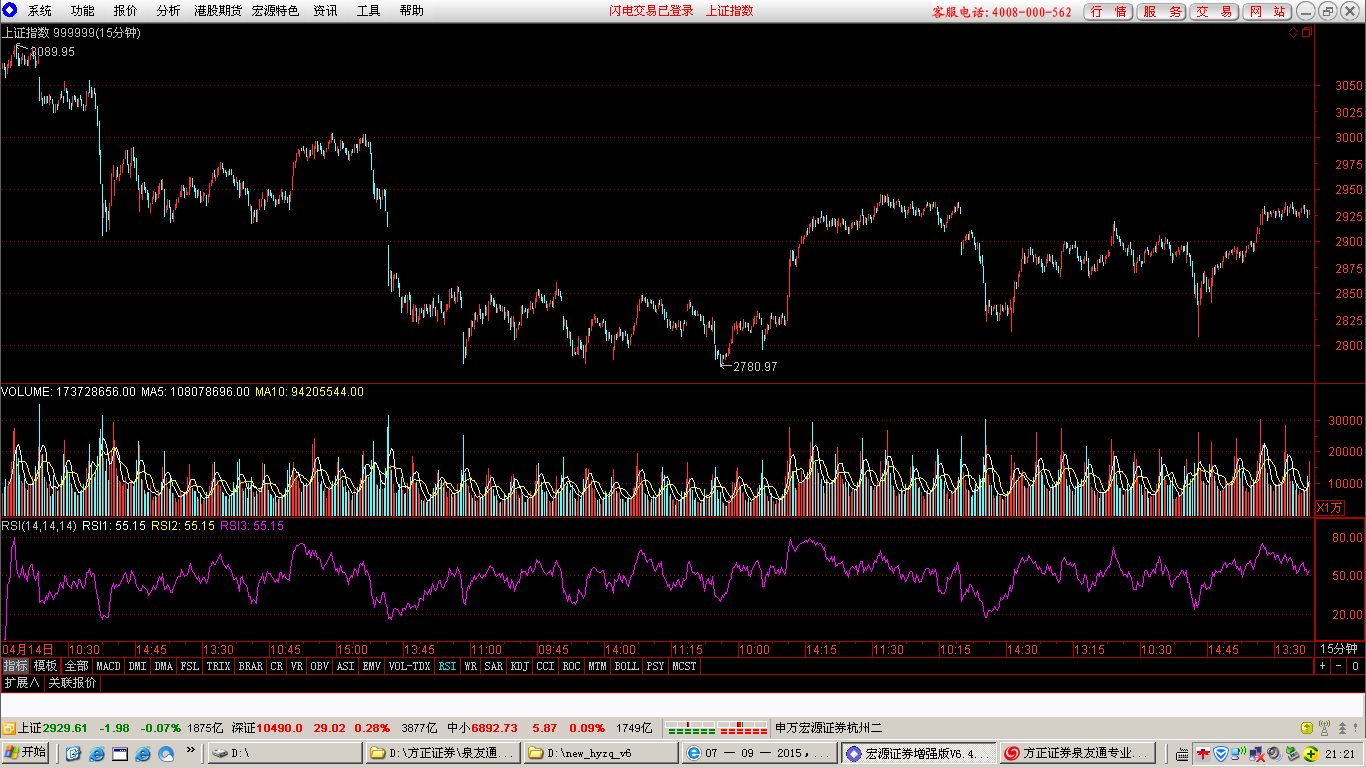This screenshot has height=768, width=1366.
Task: Open the 功能 menu
Action: (82, 11)
